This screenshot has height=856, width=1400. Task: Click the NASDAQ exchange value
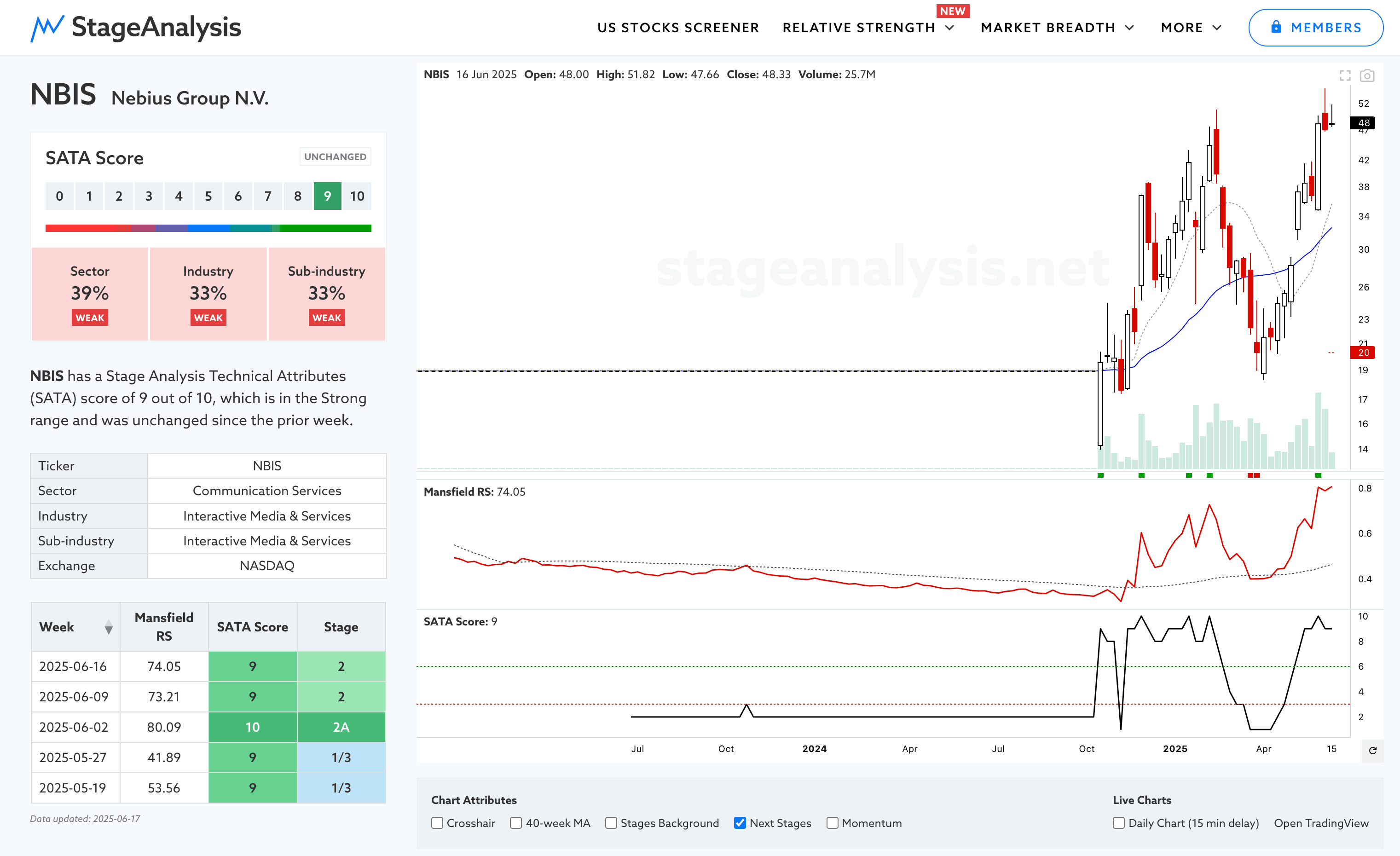(267, 566)
